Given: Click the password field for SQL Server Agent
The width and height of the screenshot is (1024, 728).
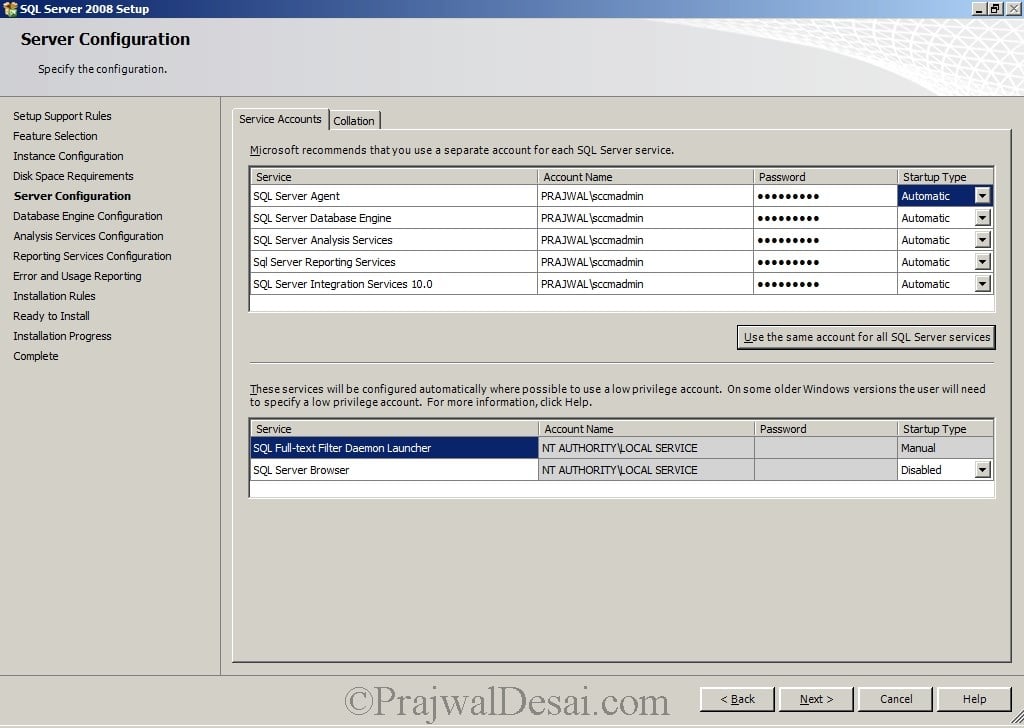Looking at the screenshot, I should (825, 196).
